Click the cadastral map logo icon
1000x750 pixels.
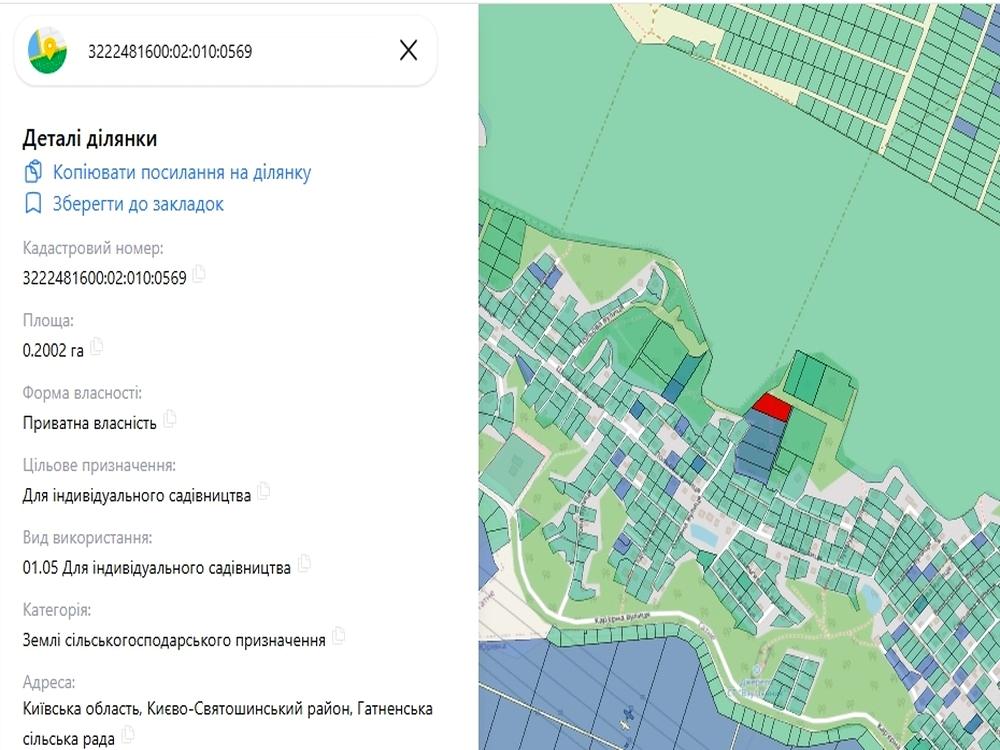pos(47,51)
